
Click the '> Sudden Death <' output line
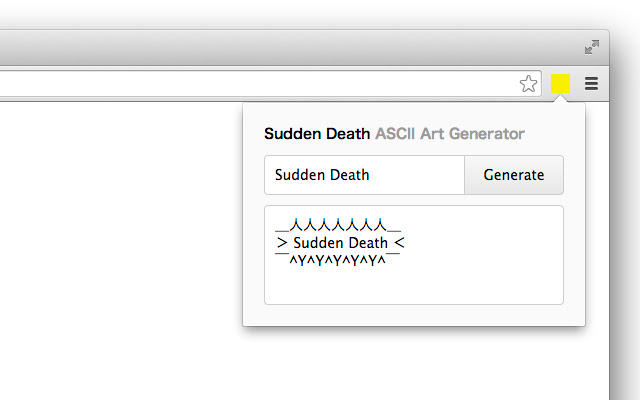pyautogui.click(x=340, y=243)
